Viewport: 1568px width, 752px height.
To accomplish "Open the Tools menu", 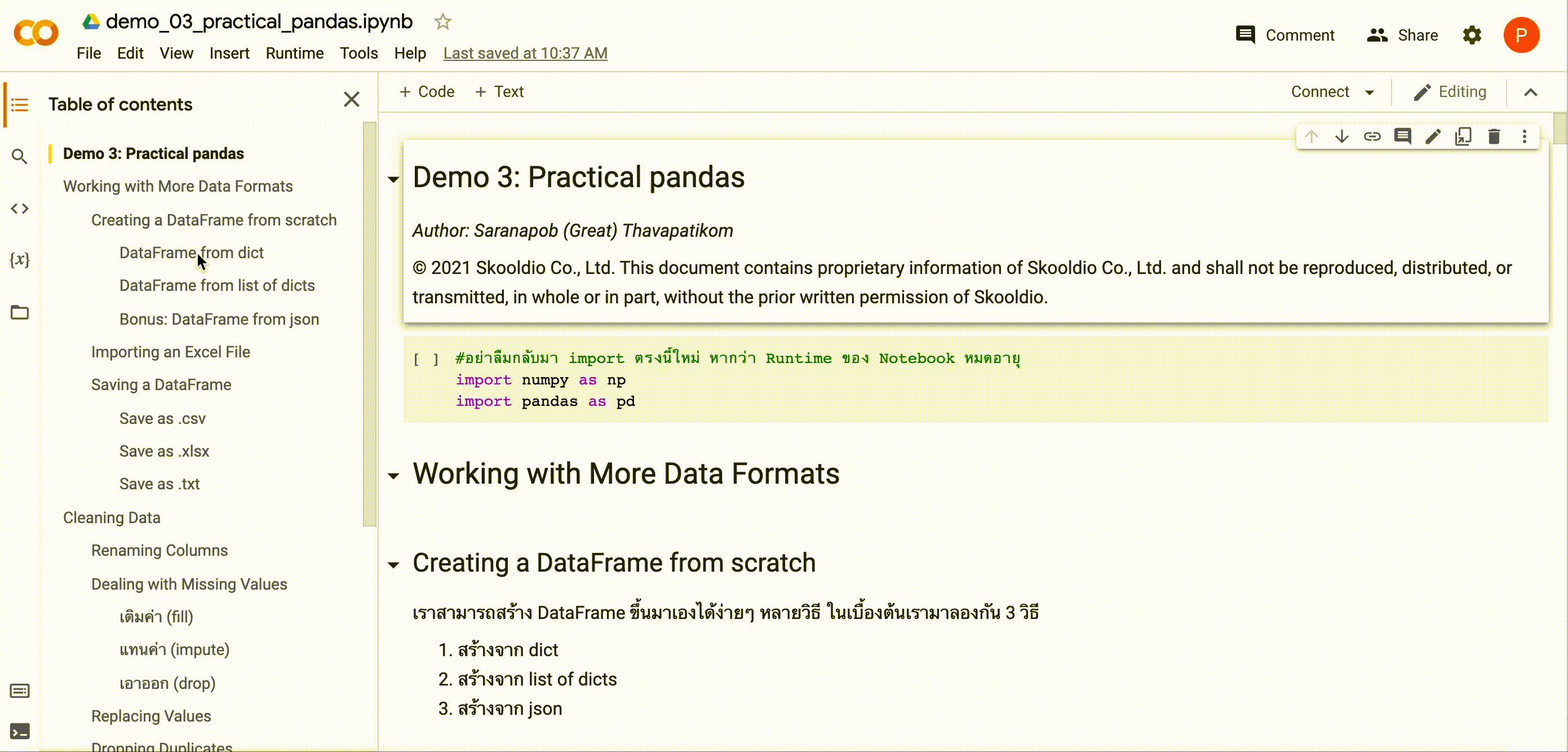I will click(358, 54).
